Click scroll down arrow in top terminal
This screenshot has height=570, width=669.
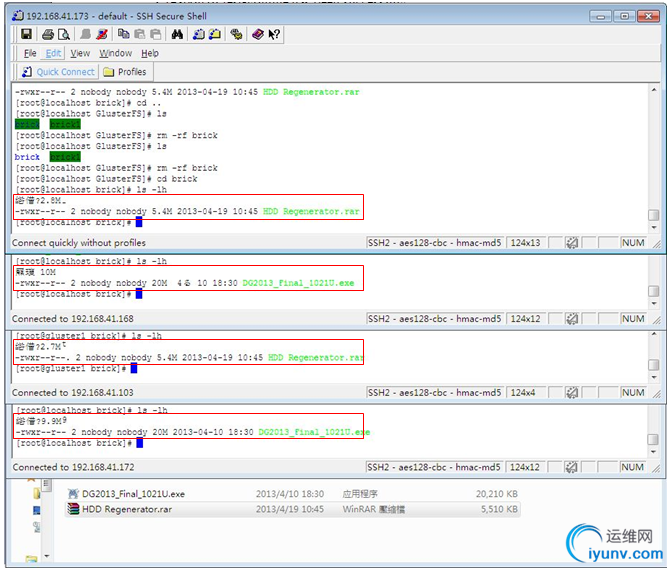pyautogui.click(x=654, y=227)
